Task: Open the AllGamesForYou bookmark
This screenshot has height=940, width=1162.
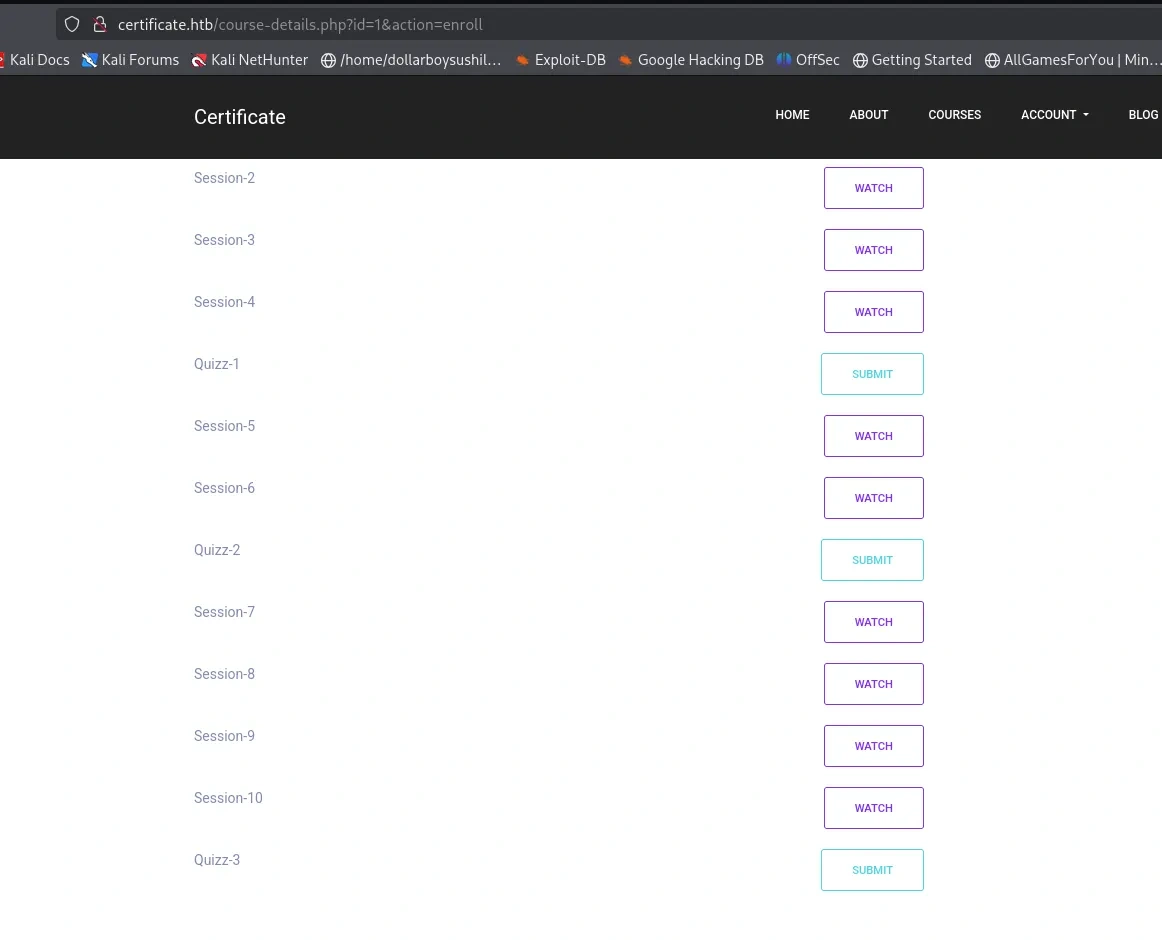Action: point(1072,60)
